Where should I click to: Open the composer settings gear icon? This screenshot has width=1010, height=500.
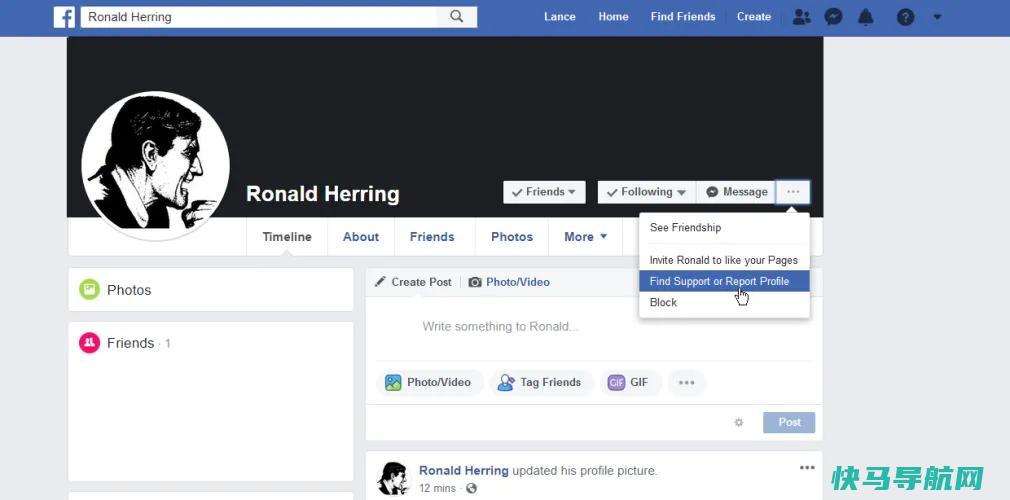click(x=739, y=423)
